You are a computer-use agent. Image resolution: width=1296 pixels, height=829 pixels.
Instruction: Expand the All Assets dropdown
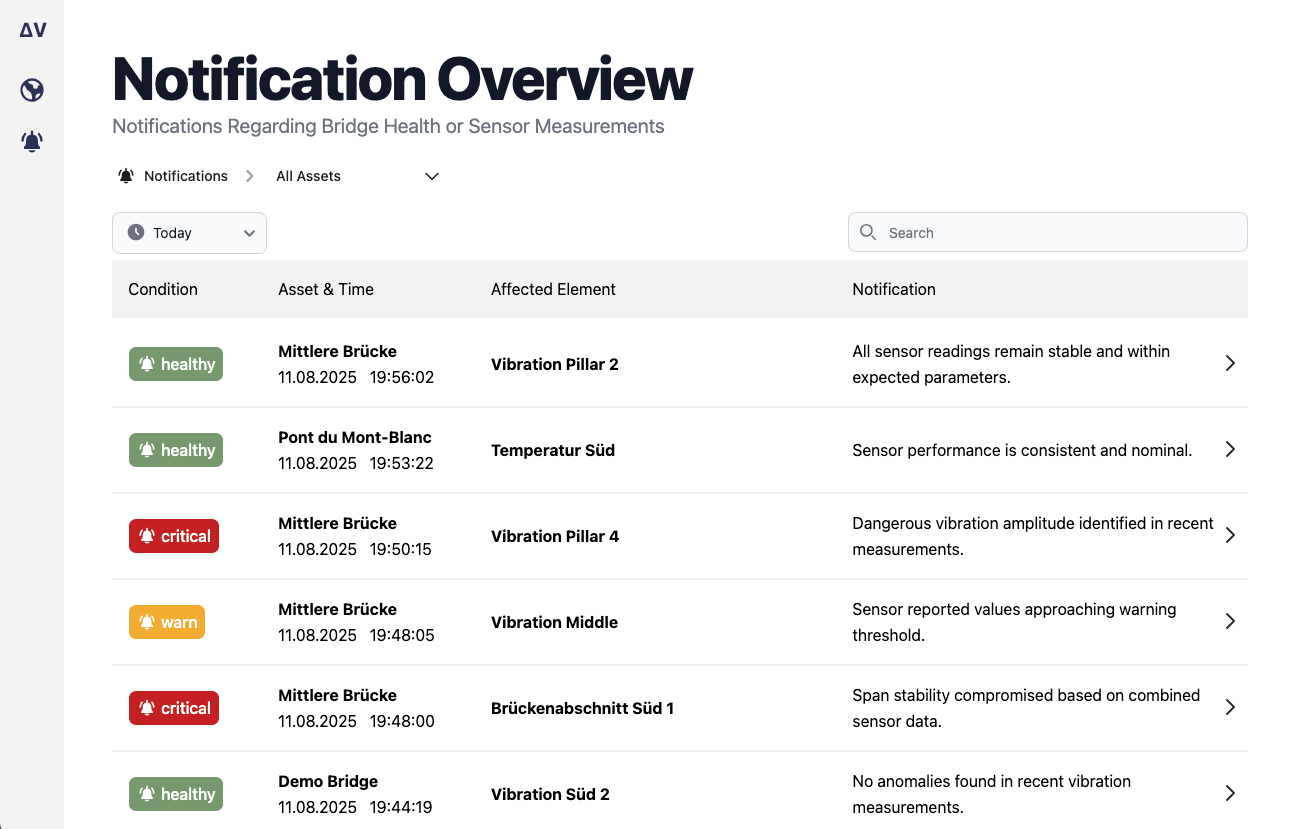coord(358,176)
